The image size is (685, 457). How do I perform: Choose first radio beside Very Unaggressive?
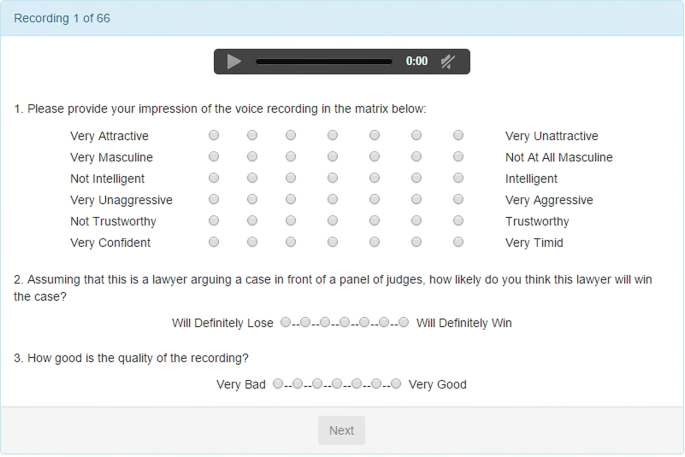(214, 199)
